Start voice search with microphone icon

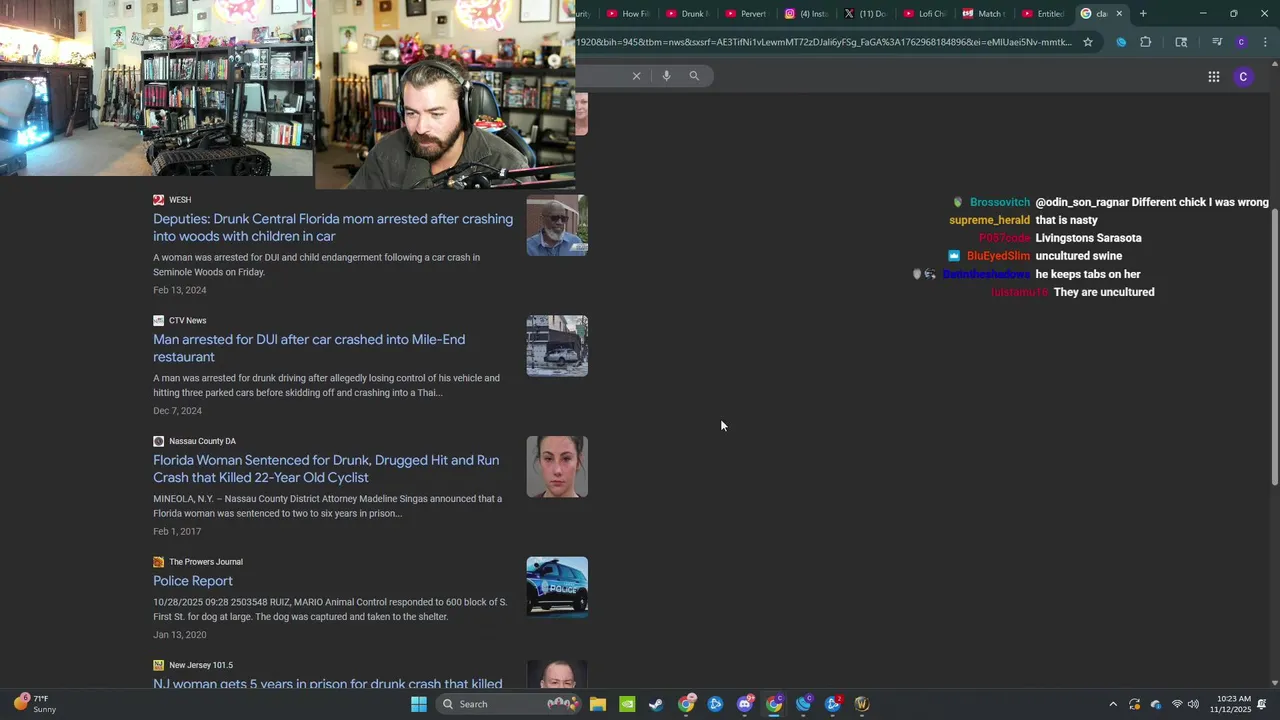pos(666,76)
